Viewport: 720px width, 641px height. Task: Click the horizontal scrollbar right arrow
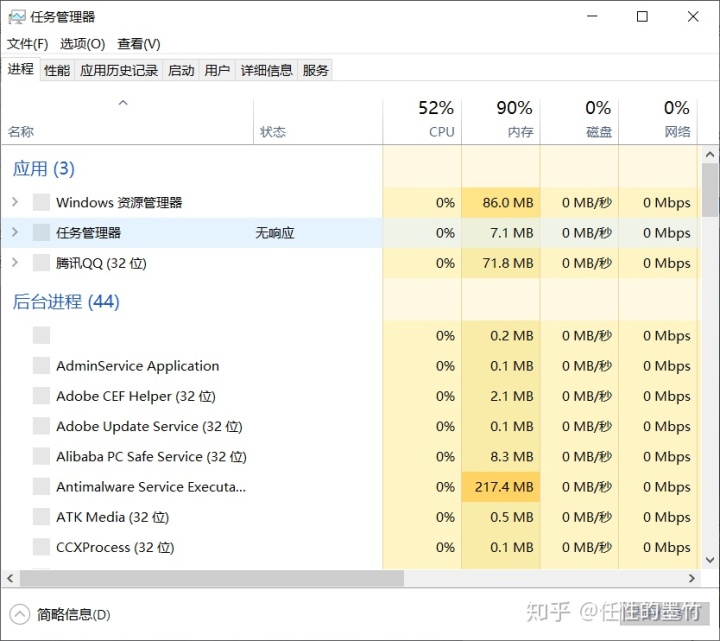[692, 578]
